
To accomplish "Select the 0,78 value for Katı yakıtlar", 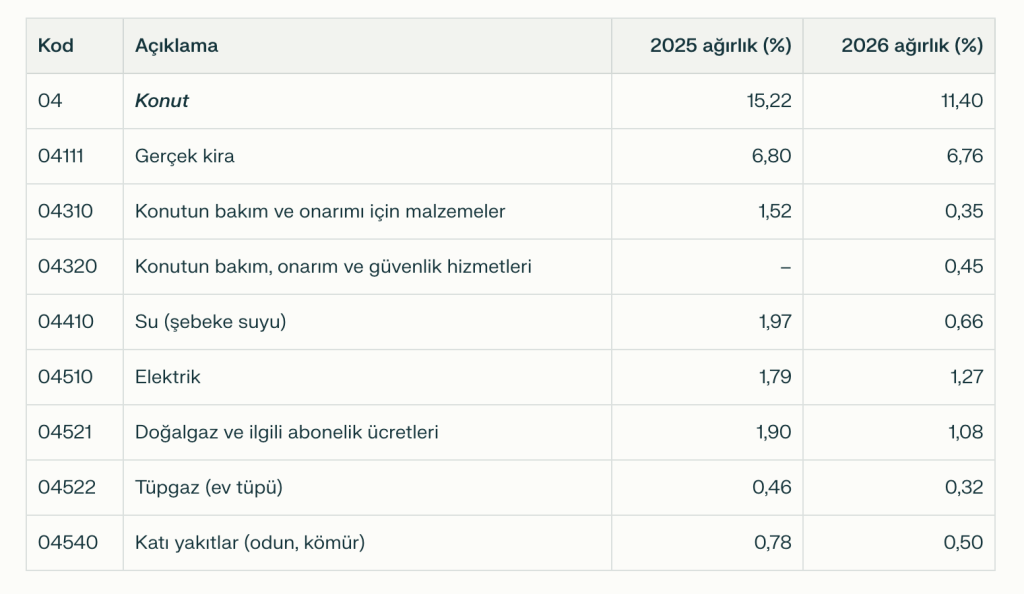I will (x=773, y=543).
